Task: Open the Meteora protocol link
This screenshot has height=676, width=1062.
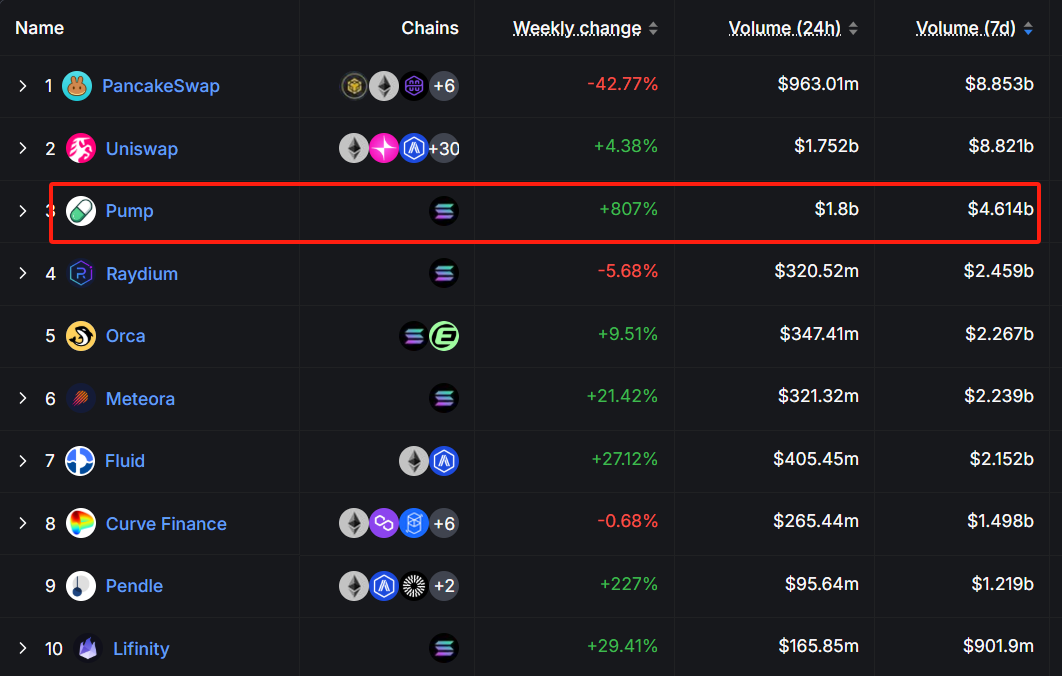Action: click(140, 399)
